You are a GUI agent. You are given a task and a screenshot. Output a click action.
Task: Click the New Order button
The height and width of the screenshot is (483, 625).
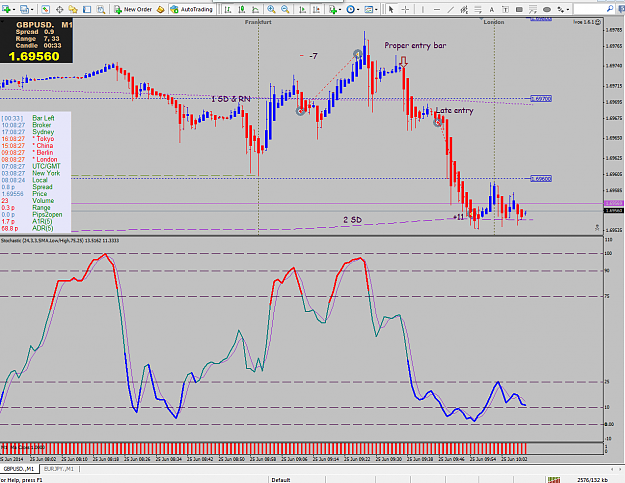pos(133,9)
